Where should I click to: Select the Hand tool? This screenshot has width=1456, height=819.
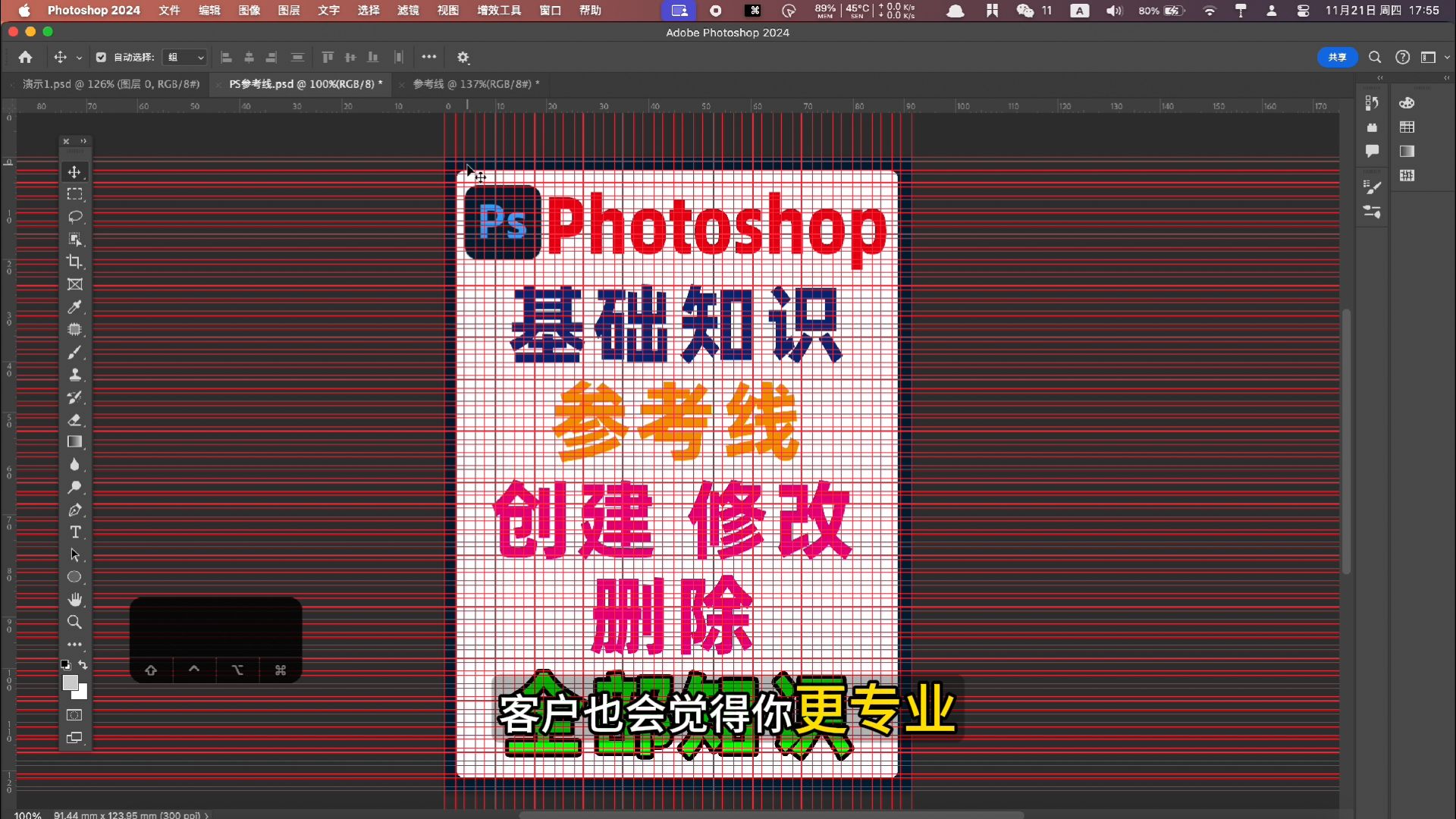pos(74,600)
